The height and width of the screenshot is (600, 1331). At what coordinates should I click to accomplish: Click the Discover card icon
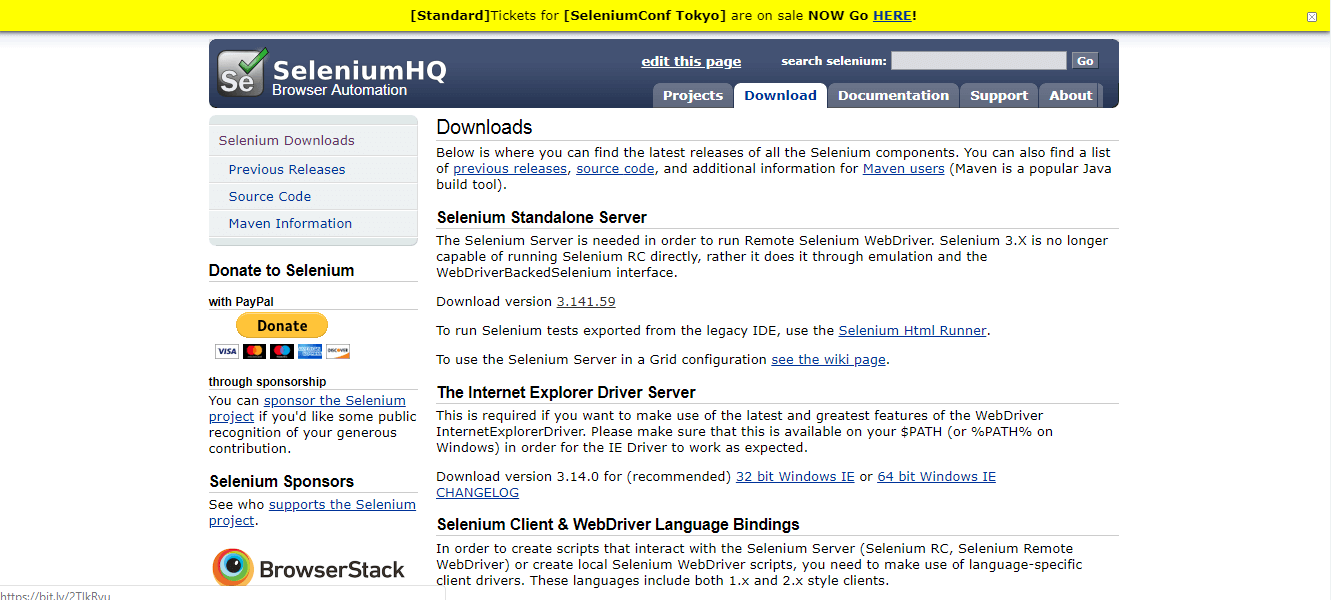pos(338,351)
